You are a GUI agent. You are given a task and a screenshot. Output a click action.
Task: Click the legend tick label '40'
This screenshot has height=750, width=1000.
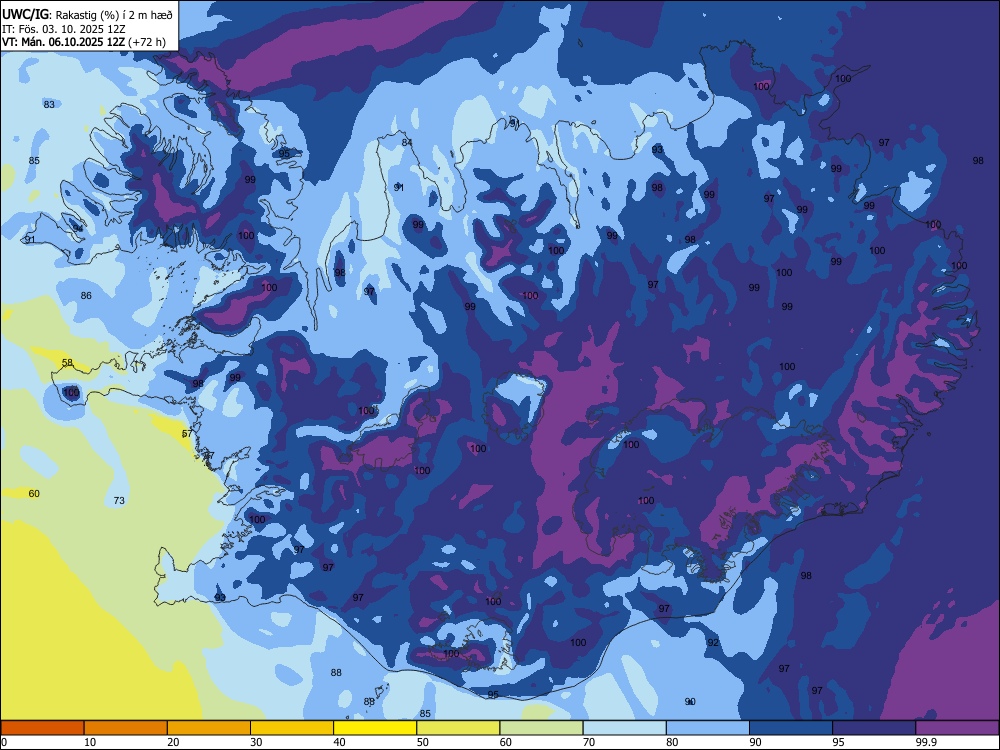pos(339,742)
